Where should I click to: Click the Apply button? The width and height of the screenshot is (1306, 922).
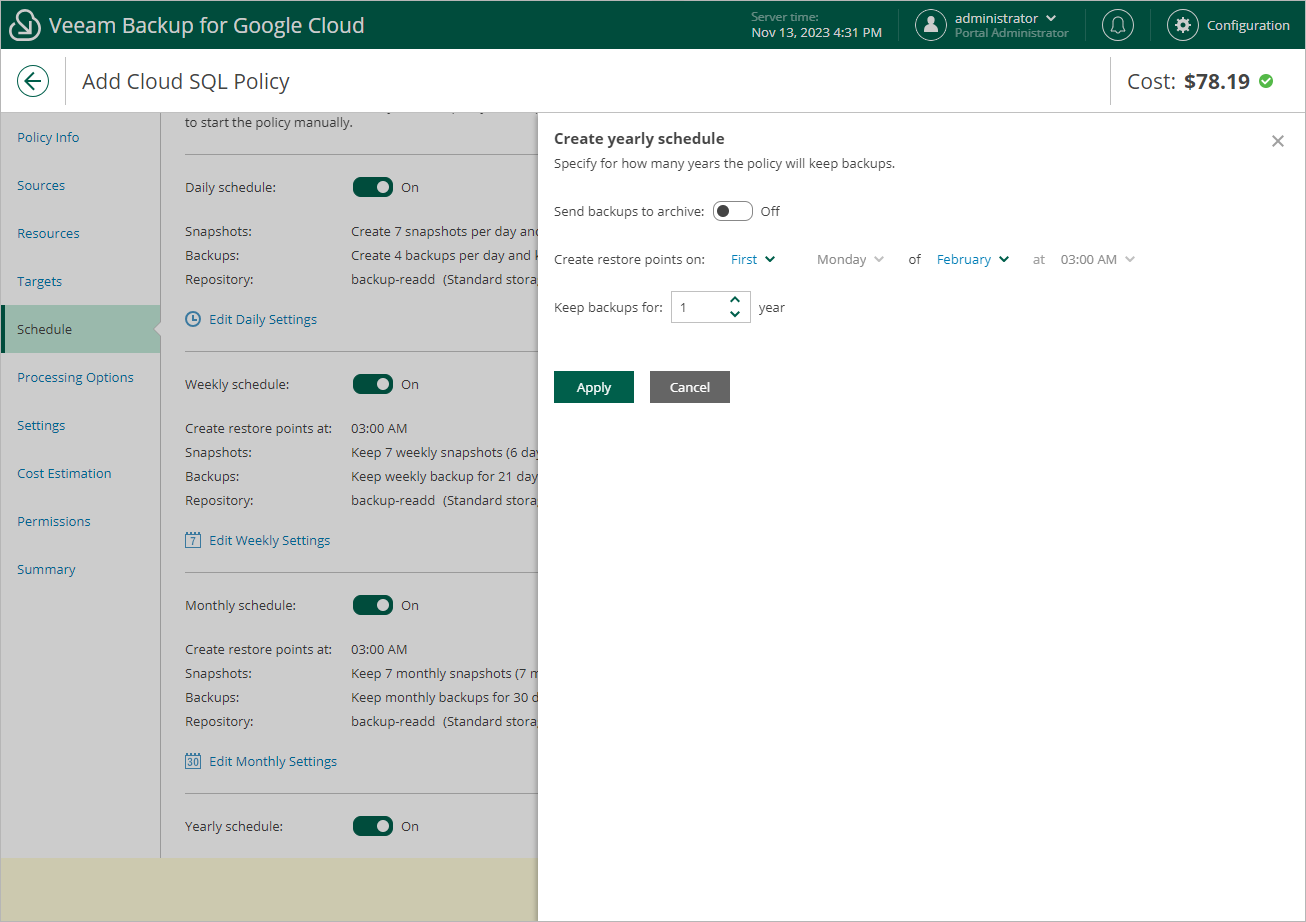coord(594,387)
